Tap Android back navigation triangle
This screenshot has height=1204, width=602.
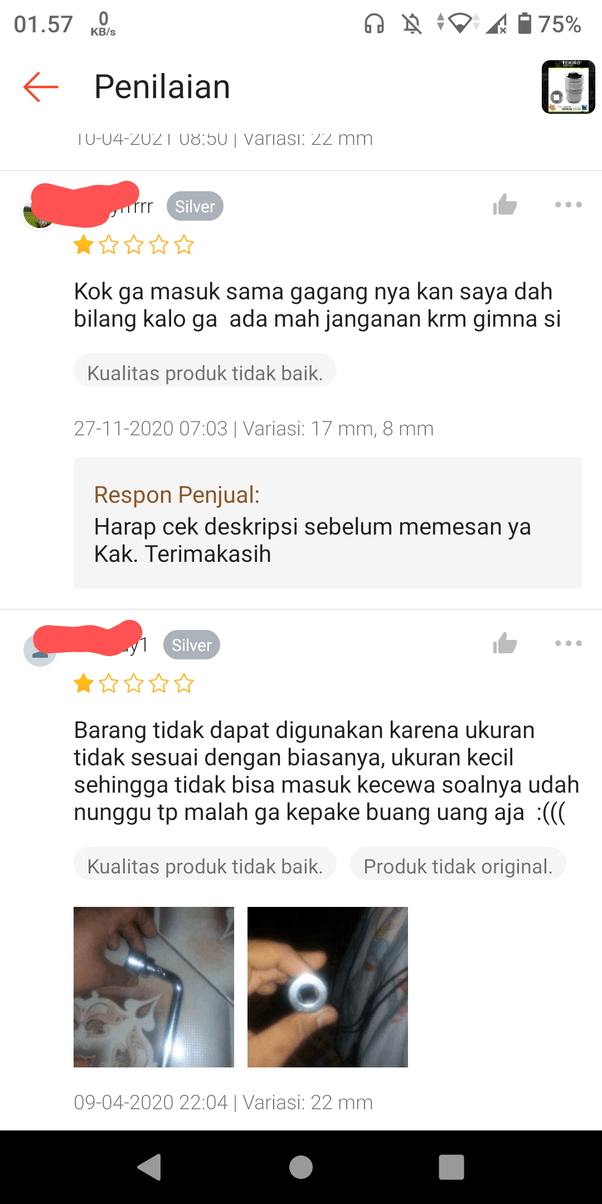click(x=150, y=1167)
